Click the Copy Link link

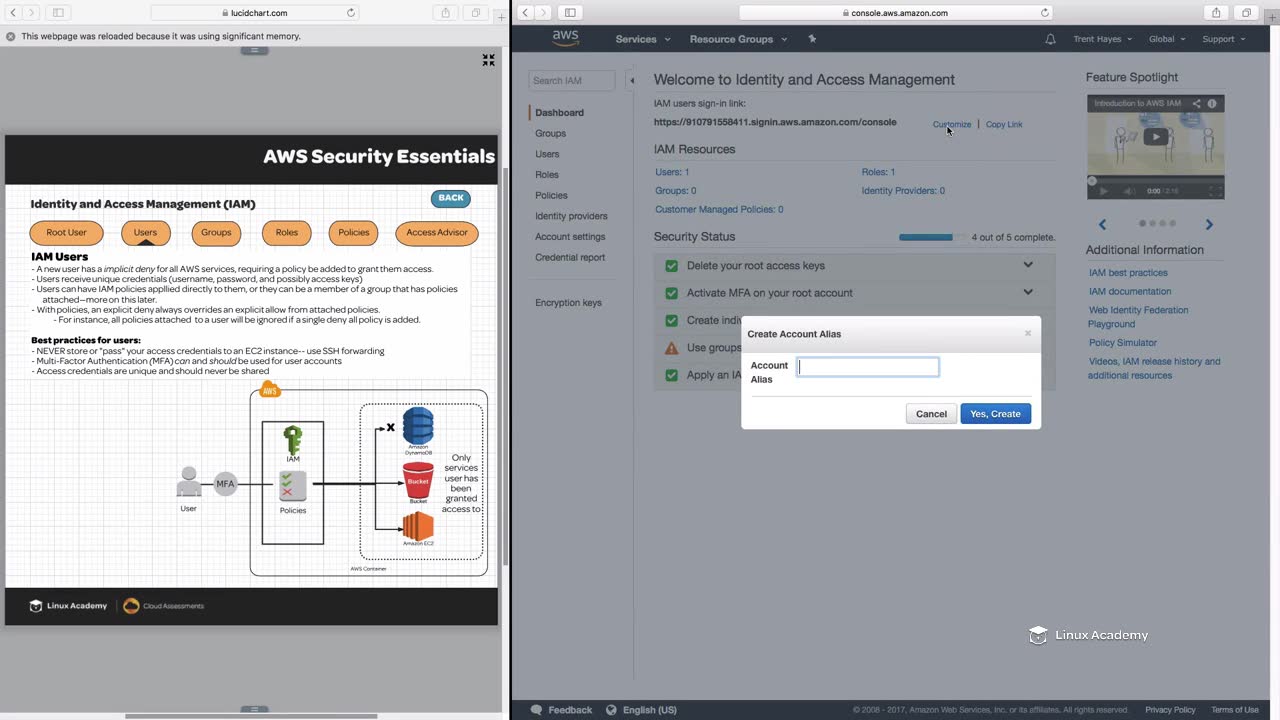(1004, 124)
